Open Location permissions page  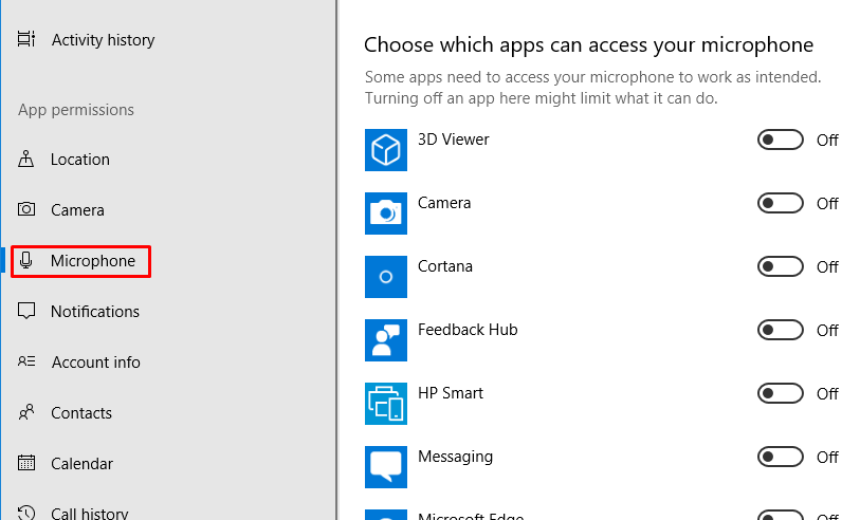click(80, 160)
